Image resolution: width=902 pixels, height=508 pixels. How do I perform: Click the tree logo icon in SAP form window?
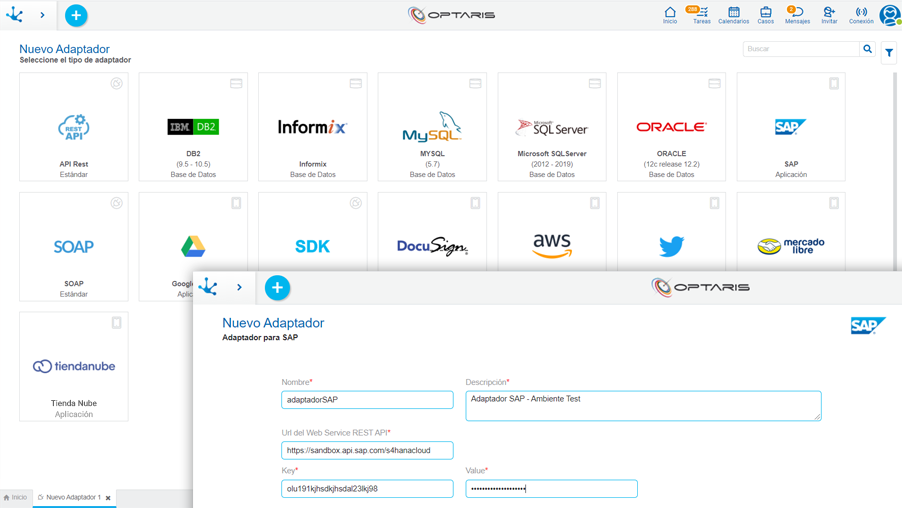pyautogui.click(x=208, y=287)
